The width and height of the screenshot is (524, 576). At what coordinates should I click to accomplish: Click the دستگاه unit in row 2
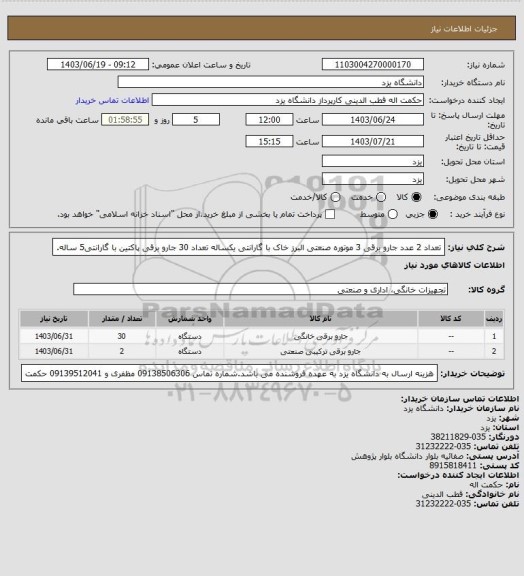[190, 352]
